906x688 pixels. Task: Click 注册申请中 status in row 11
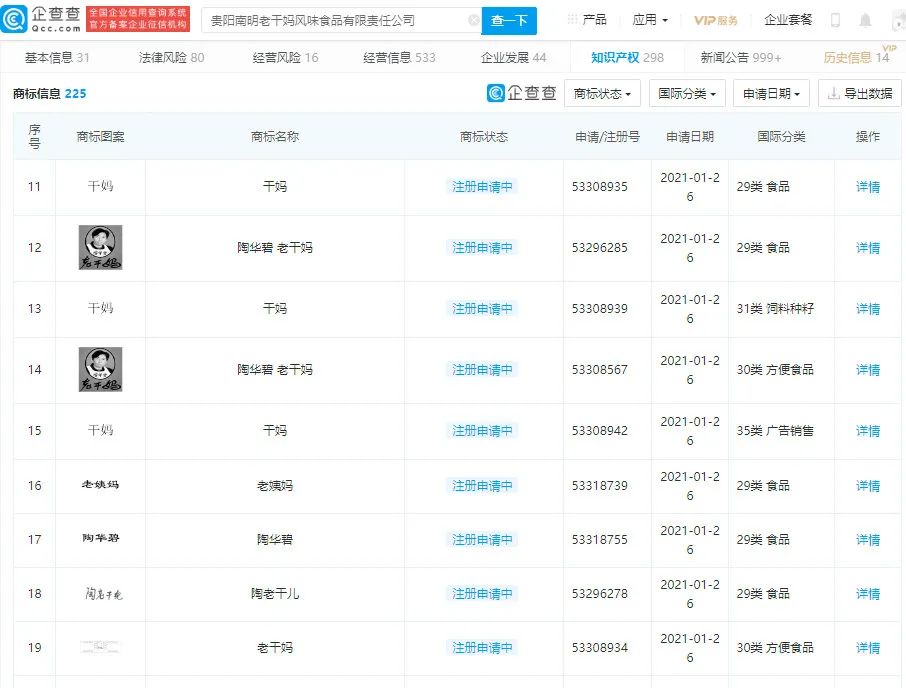pyautogui.click(x=482, y=187)
